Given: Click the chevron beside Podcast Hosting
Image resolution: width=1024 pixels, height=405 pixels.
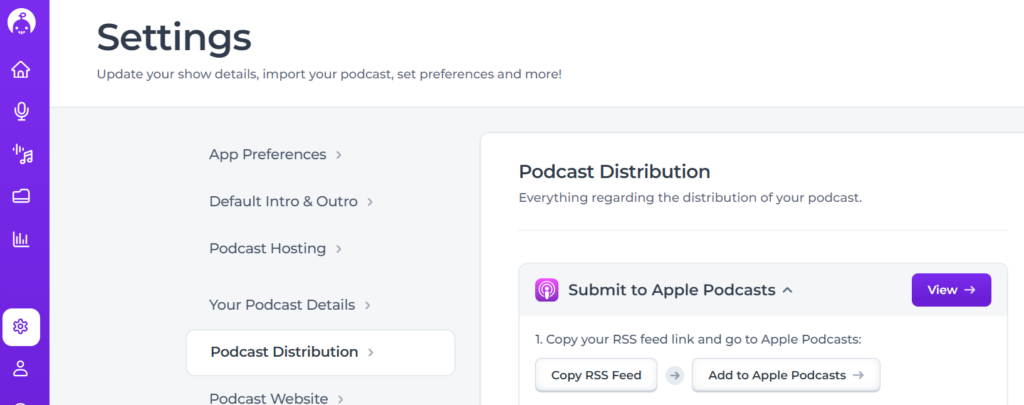Looking at the screenshot, I should (x=339, y=248).
